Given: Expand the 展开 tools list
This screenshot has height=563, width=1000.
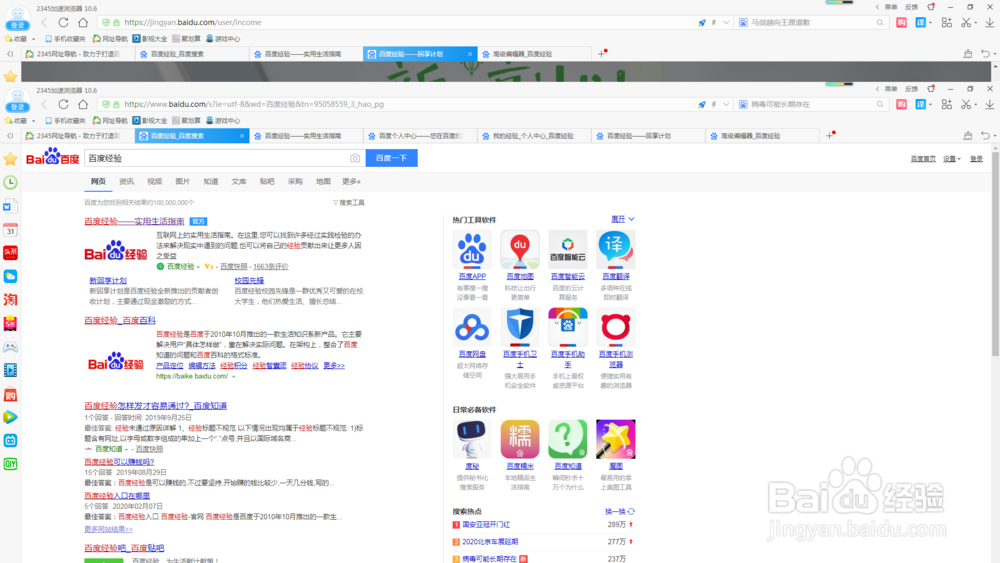Looking at the screenshot, I should point(622,219).
